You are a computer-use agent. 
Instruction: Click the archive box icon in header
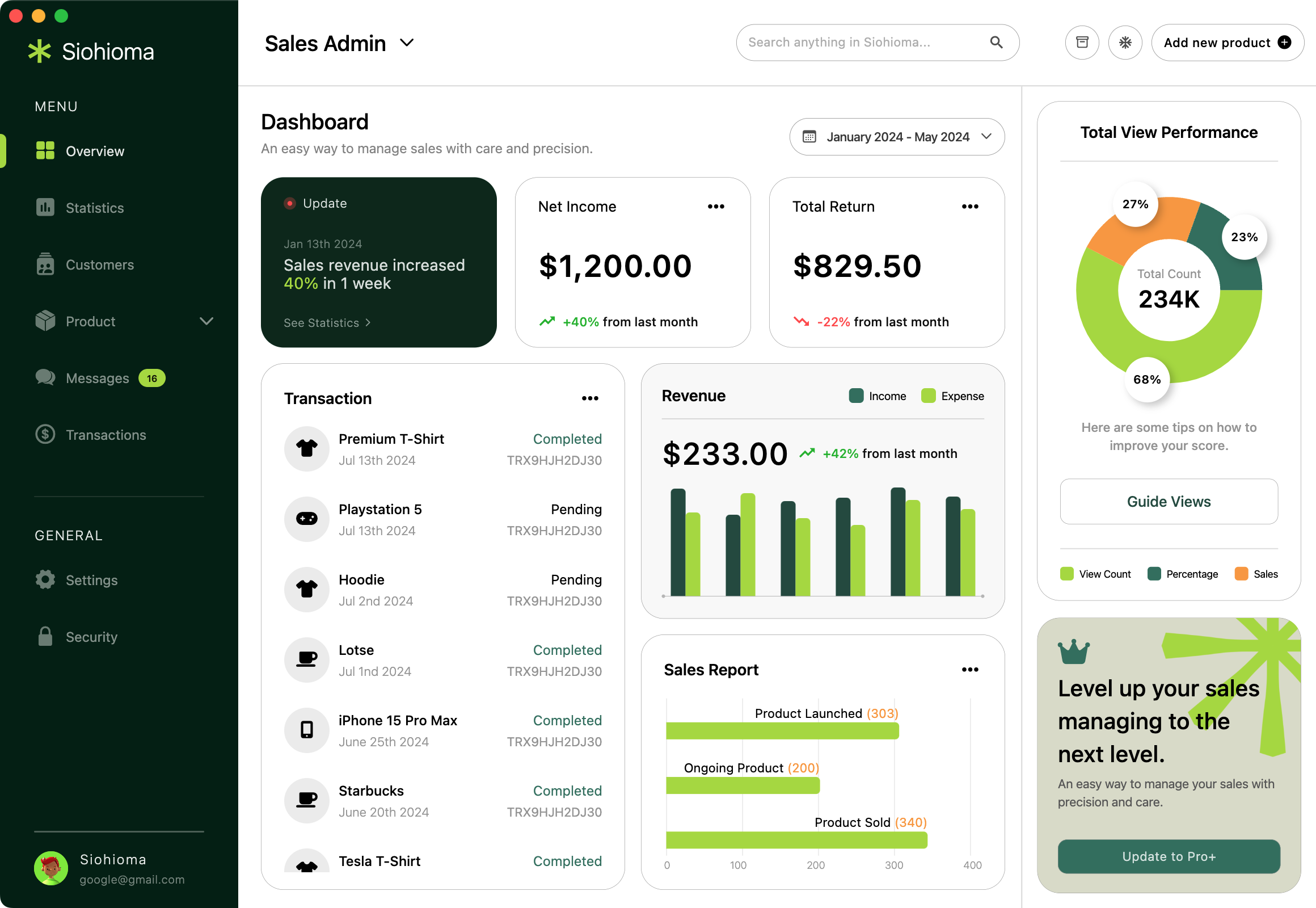pyautogui.click(x=1082, y=43)
